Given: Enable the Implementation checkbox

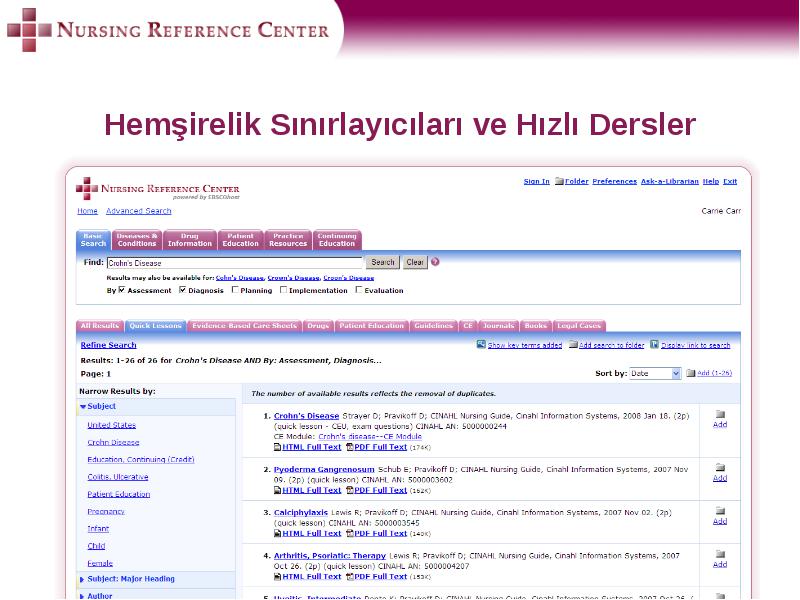Looking at the screenshot, I should (x=283, y=290).
